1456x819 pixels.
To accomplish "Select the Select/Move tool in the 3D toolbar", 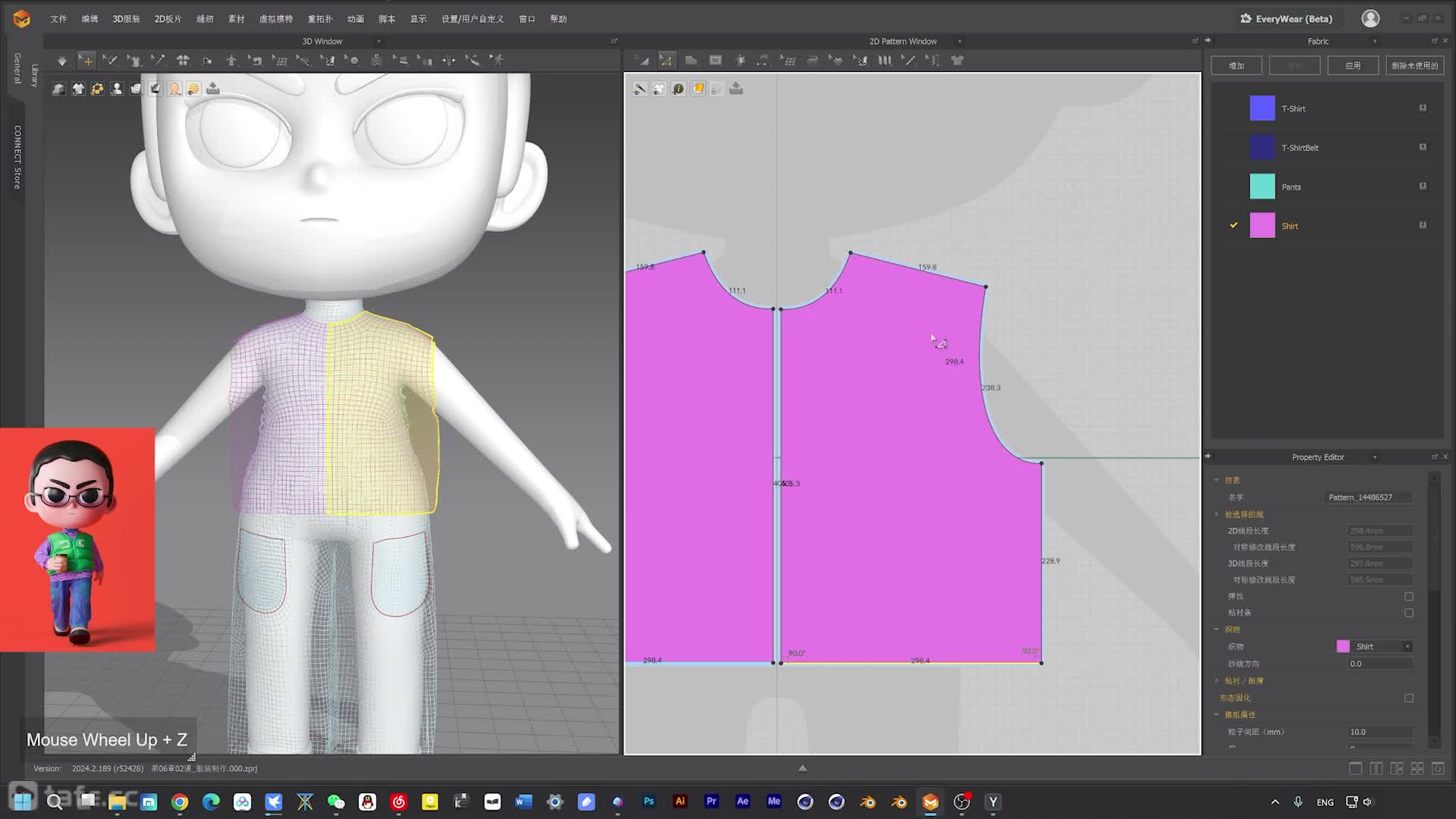I will point(86,61).
